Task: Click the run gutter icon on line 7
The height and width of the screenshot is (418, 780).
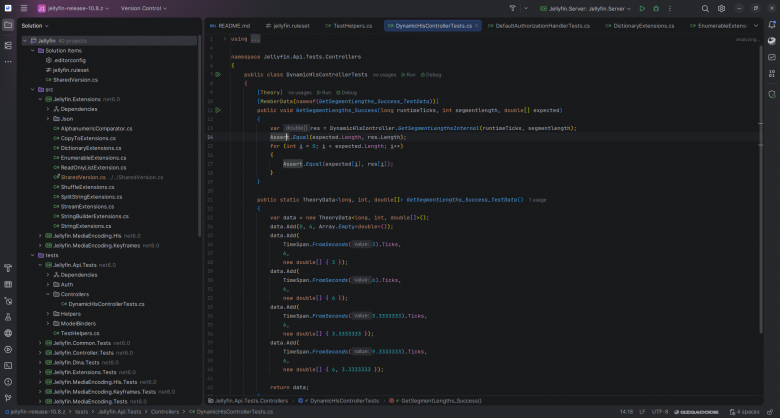Action: (x=218, y=75)
